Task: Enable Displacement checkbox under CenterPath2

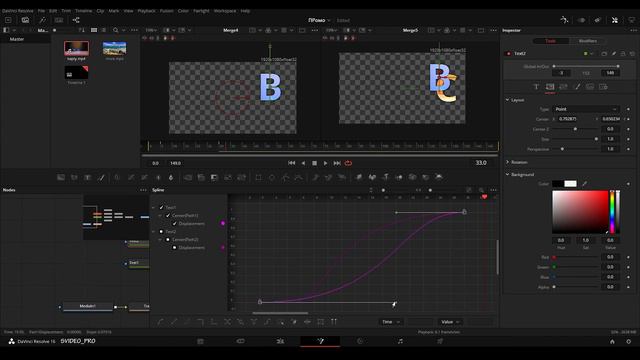Action: point(175,248)
